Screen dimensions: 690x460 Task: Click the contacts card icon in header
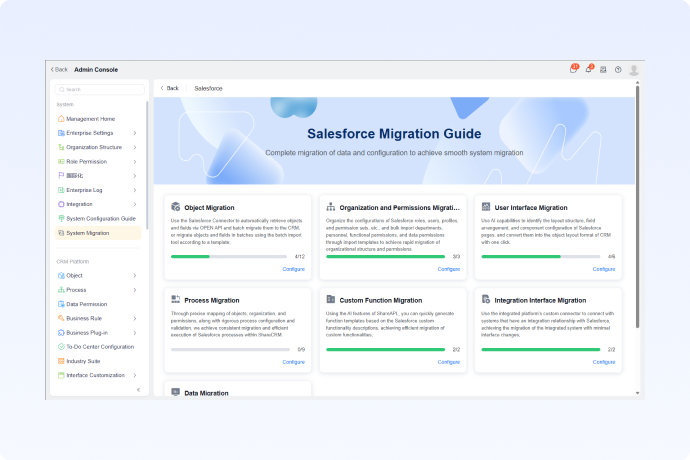(x=603, y=70)
